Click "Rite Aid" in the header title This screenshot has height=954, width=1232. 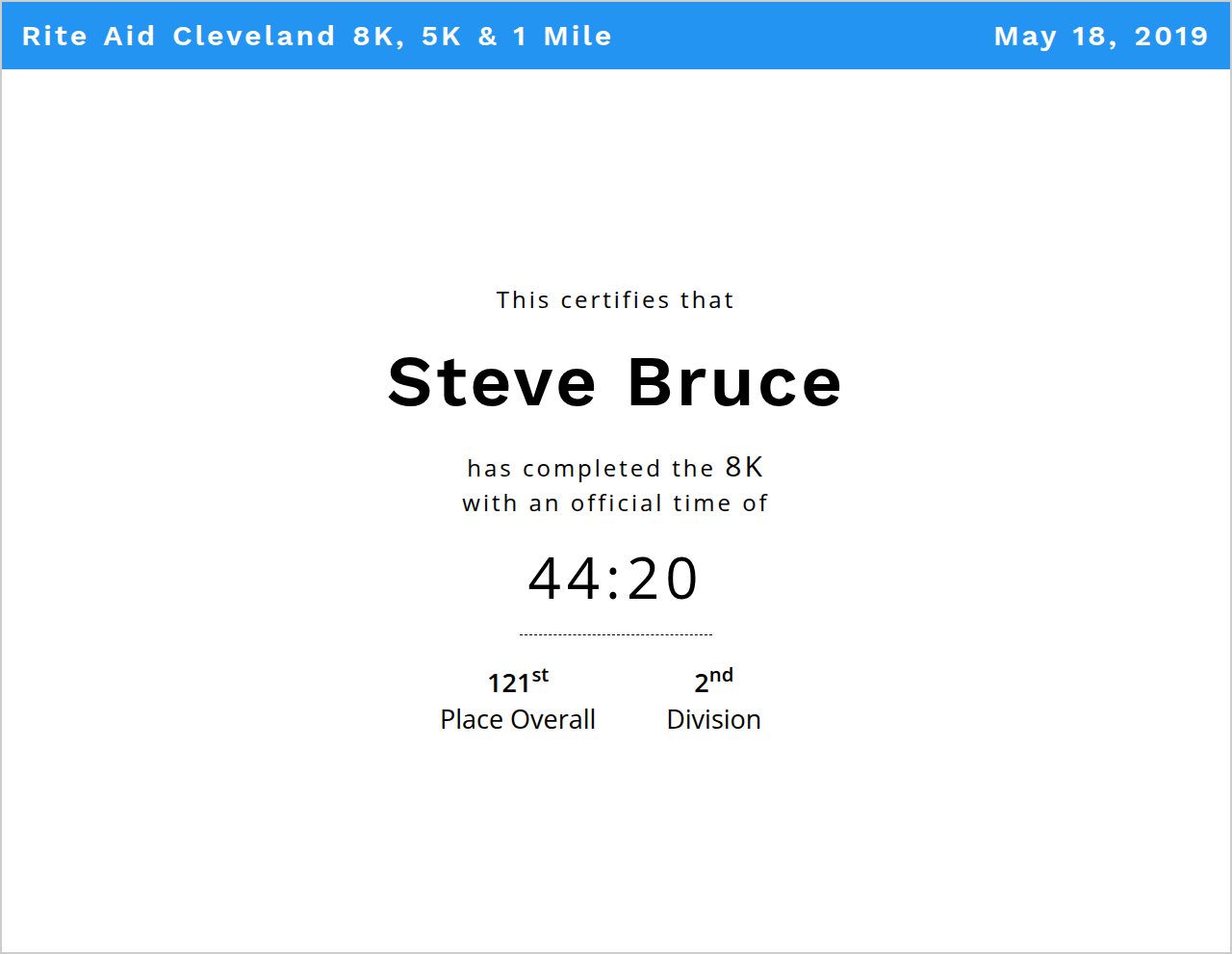pos(89,37)
